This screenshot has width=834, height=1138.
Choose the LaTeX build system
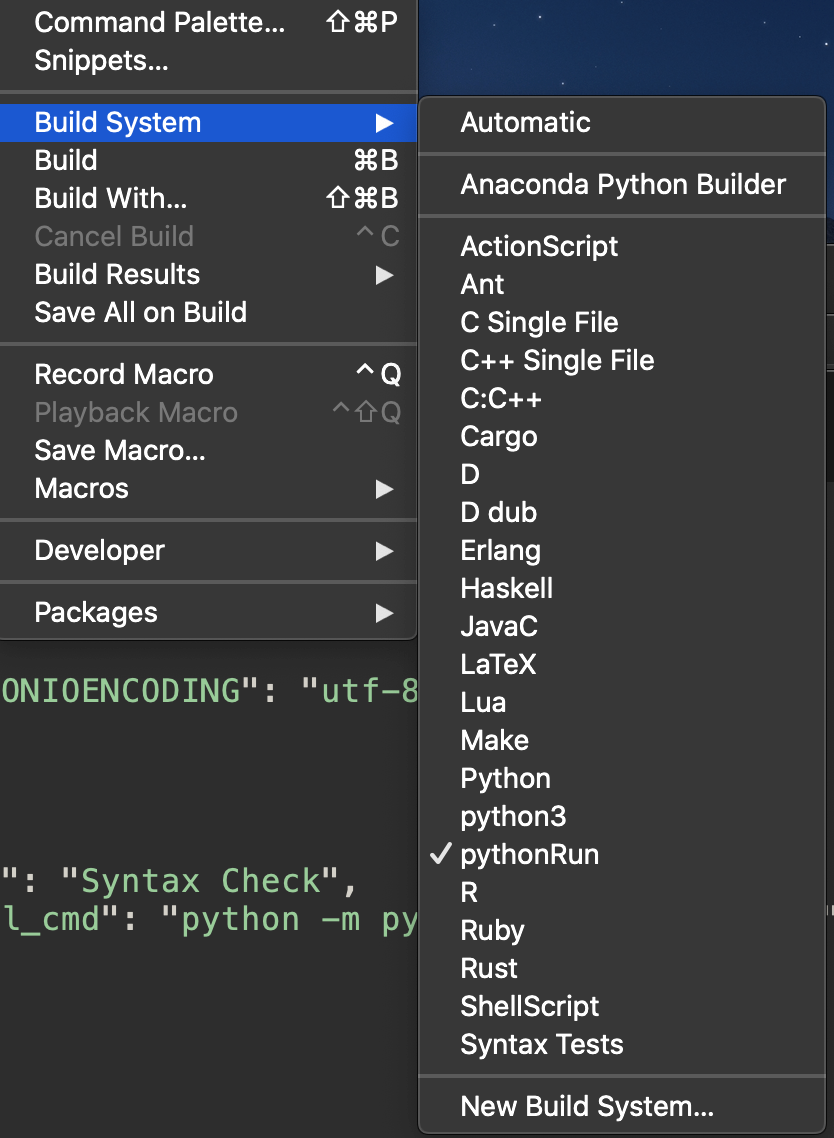pyautogui.click(x=498, y=665)
